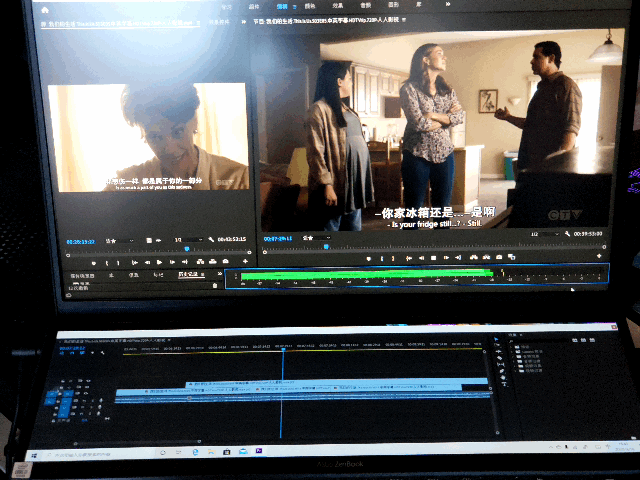Open the Program monitor settings wrench

567,234
